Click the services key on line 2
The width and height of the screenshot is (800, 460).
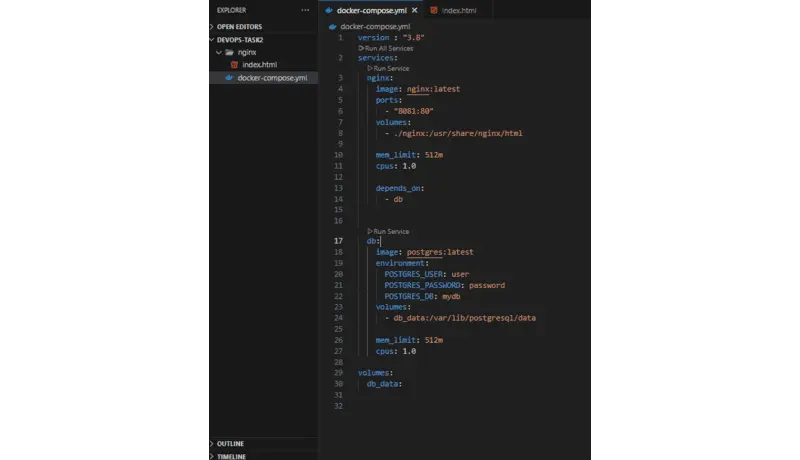(x=376, y=58)
